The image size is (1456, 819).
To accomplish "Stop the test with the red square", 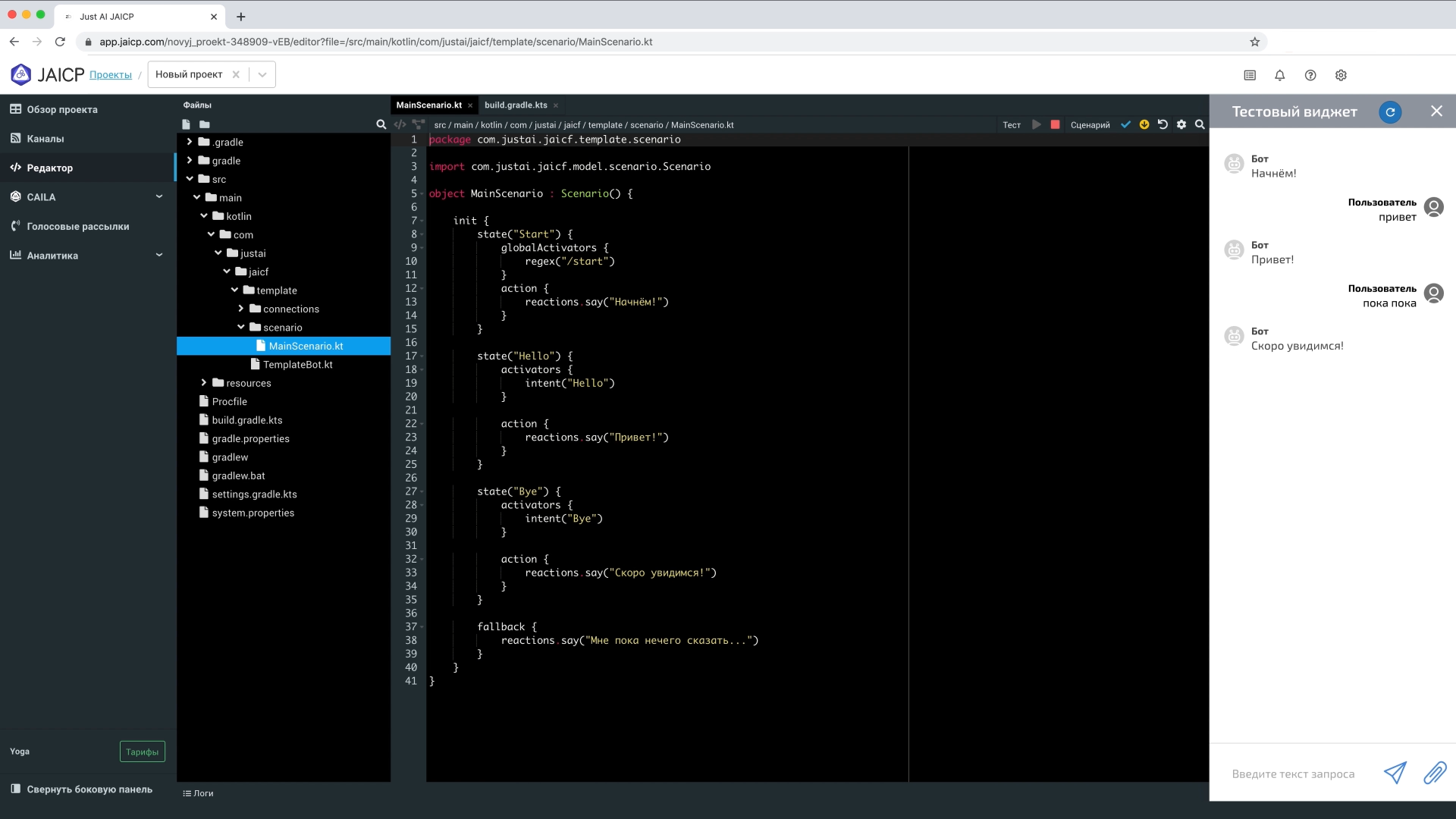I will click(1055, 124).
